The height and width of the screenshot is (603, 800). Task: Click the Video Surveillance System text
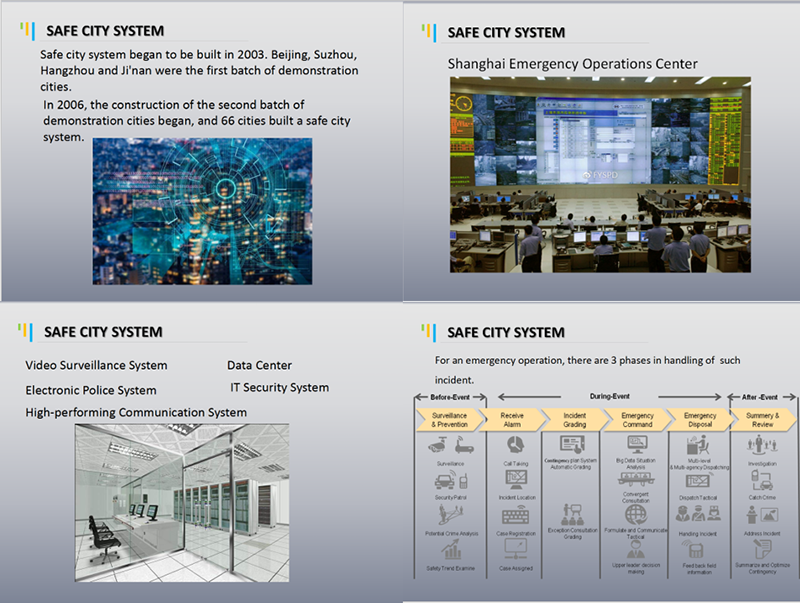pos(96,365)
